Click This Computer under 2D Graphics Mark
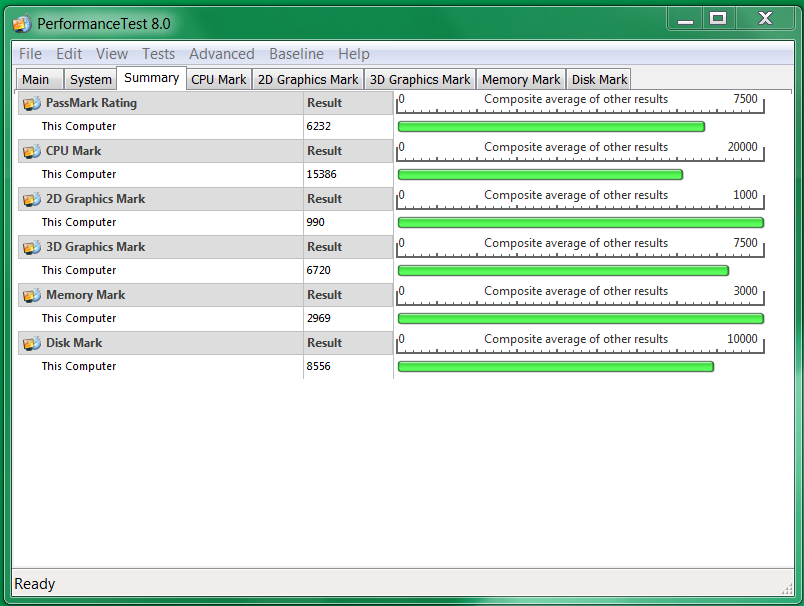Screen dimensions: 804x606 79,222
